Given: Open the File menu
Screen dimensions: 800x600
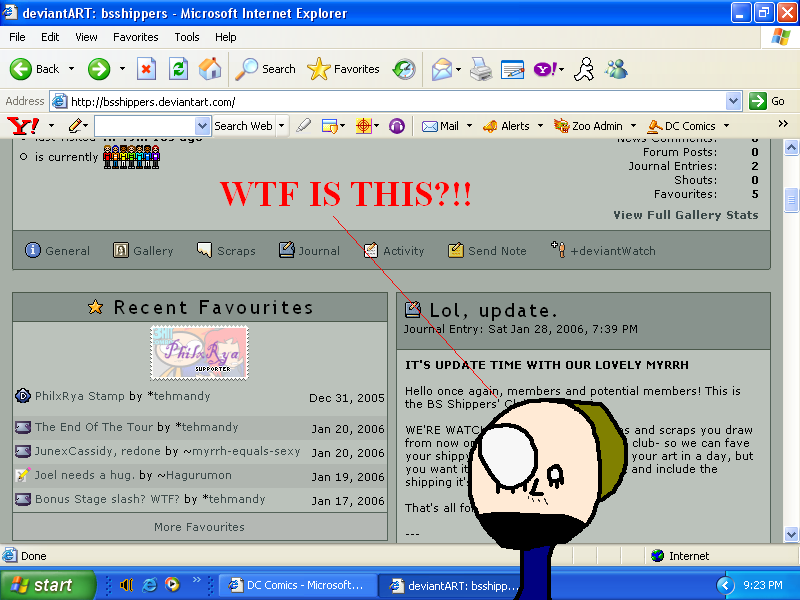Looking at the screenshot, I should pyautogui.click(x=17, y=37).
